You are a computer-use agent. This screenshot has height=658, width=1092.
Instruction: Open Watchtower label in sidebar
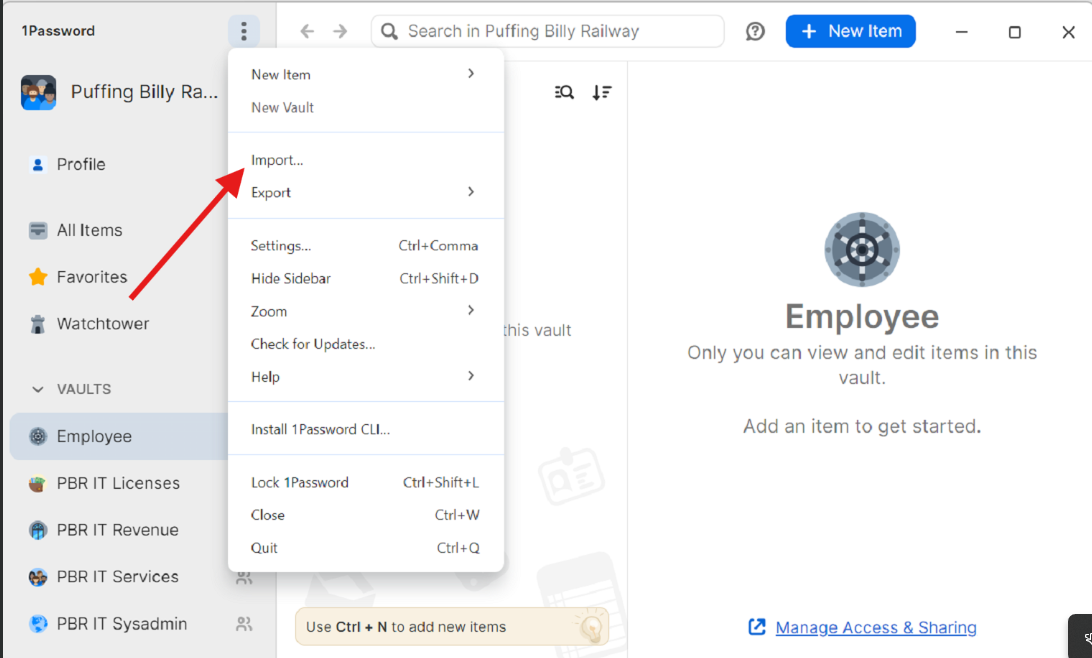103,324
